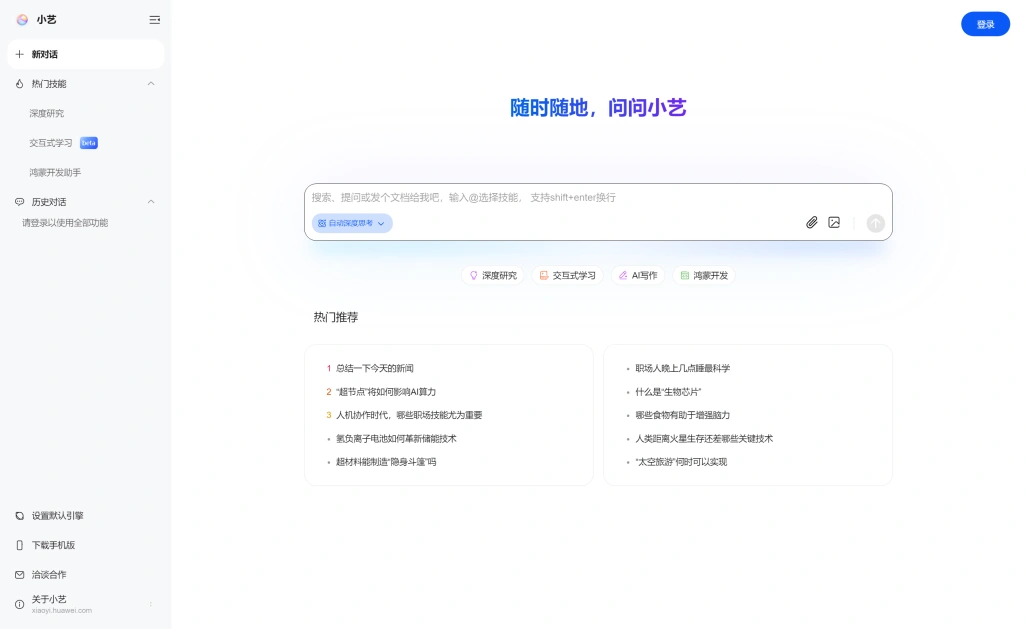
Task: Collapse the 历史对话 section
Action: [151, 202]
